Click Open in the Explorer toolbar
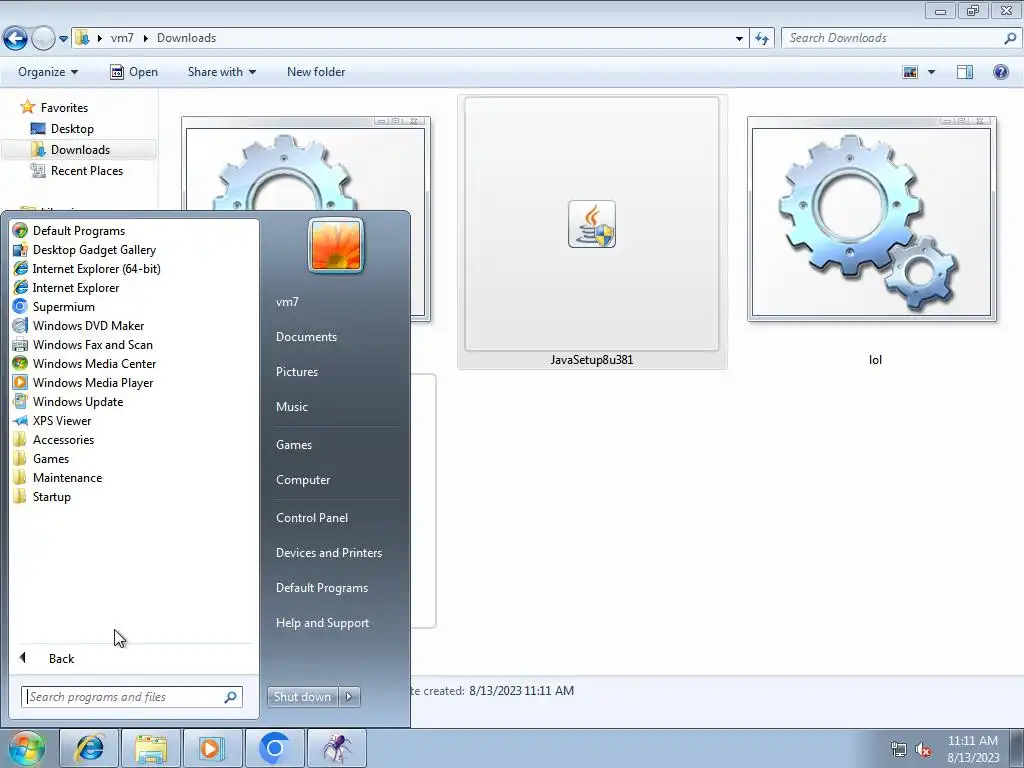 click(x=134, y=72)
